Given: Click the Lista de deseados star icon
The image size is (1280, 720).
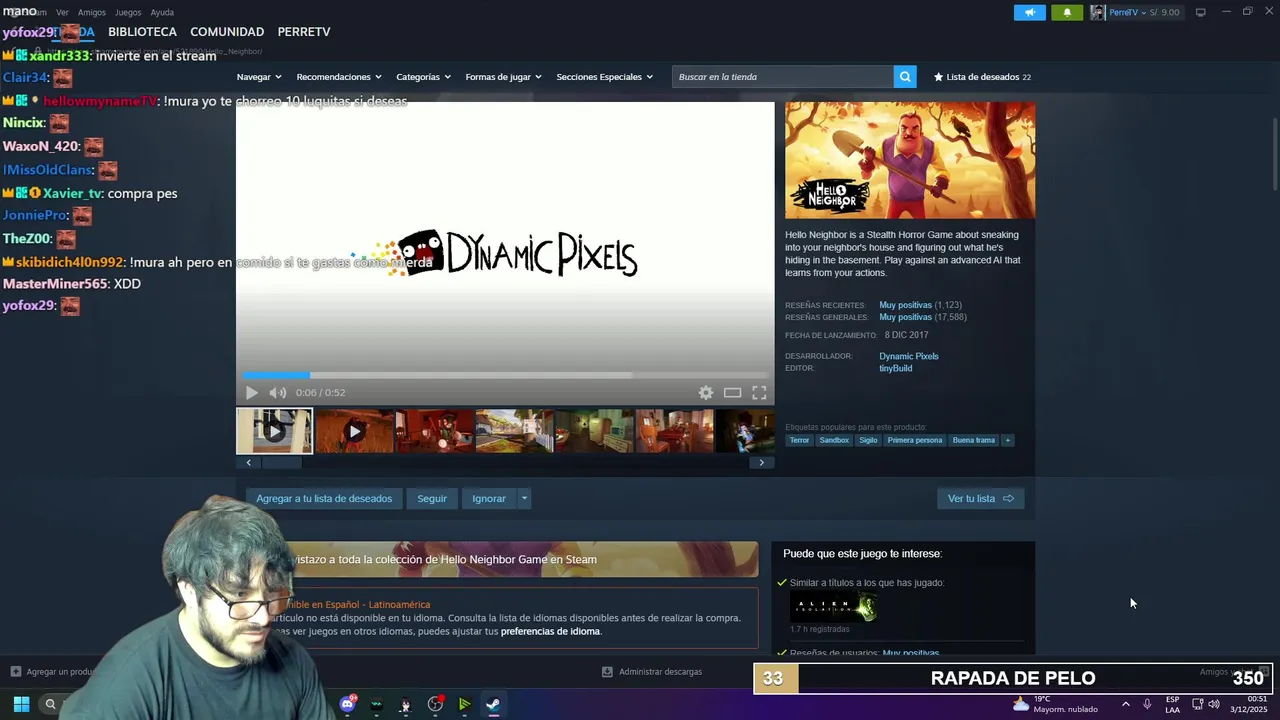Looking at the screenshot, I should (938, 77).
